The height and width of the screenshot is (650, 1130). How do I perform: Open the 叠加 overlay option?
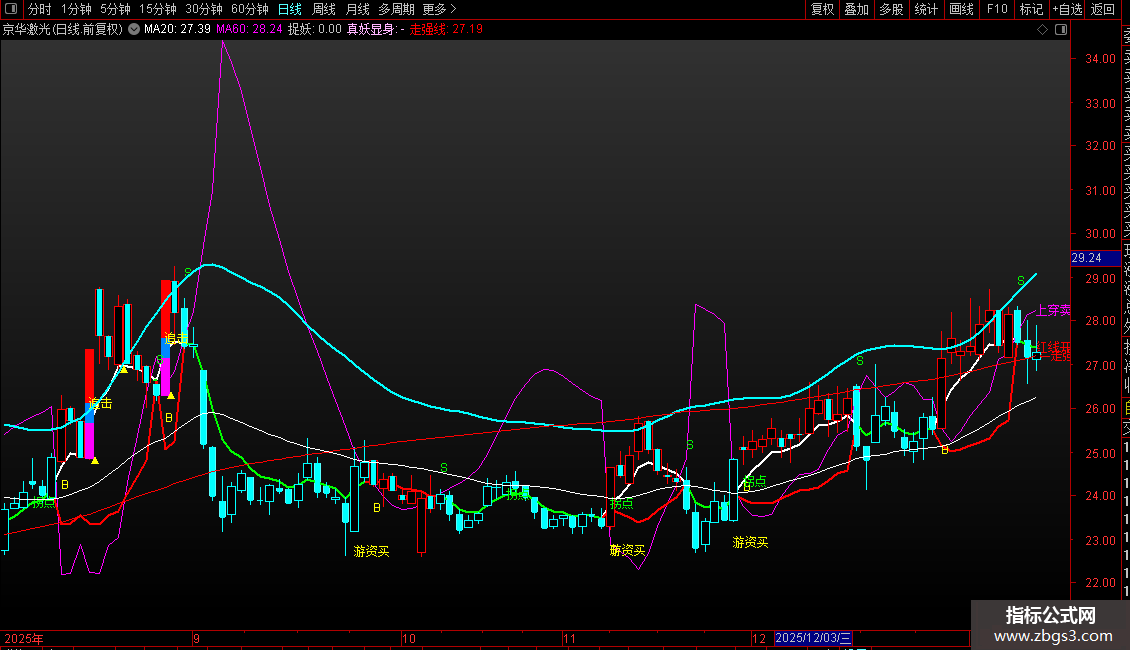tap(856, 9)
